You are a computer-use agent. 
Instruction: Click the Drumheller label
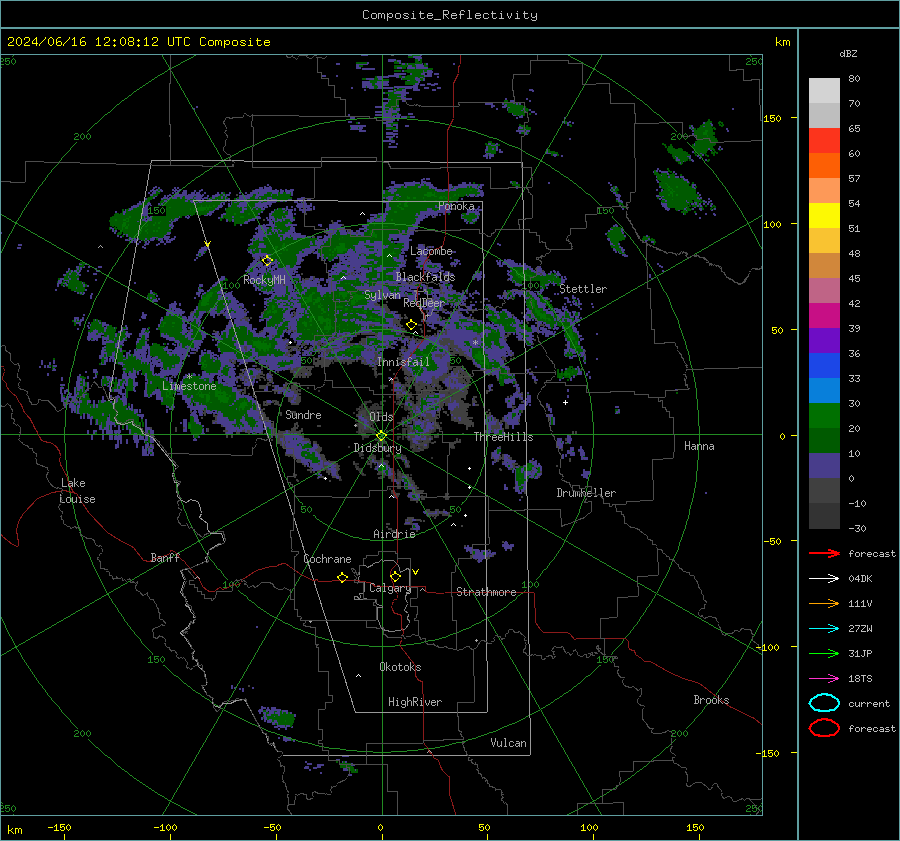(x=586, y=493)
